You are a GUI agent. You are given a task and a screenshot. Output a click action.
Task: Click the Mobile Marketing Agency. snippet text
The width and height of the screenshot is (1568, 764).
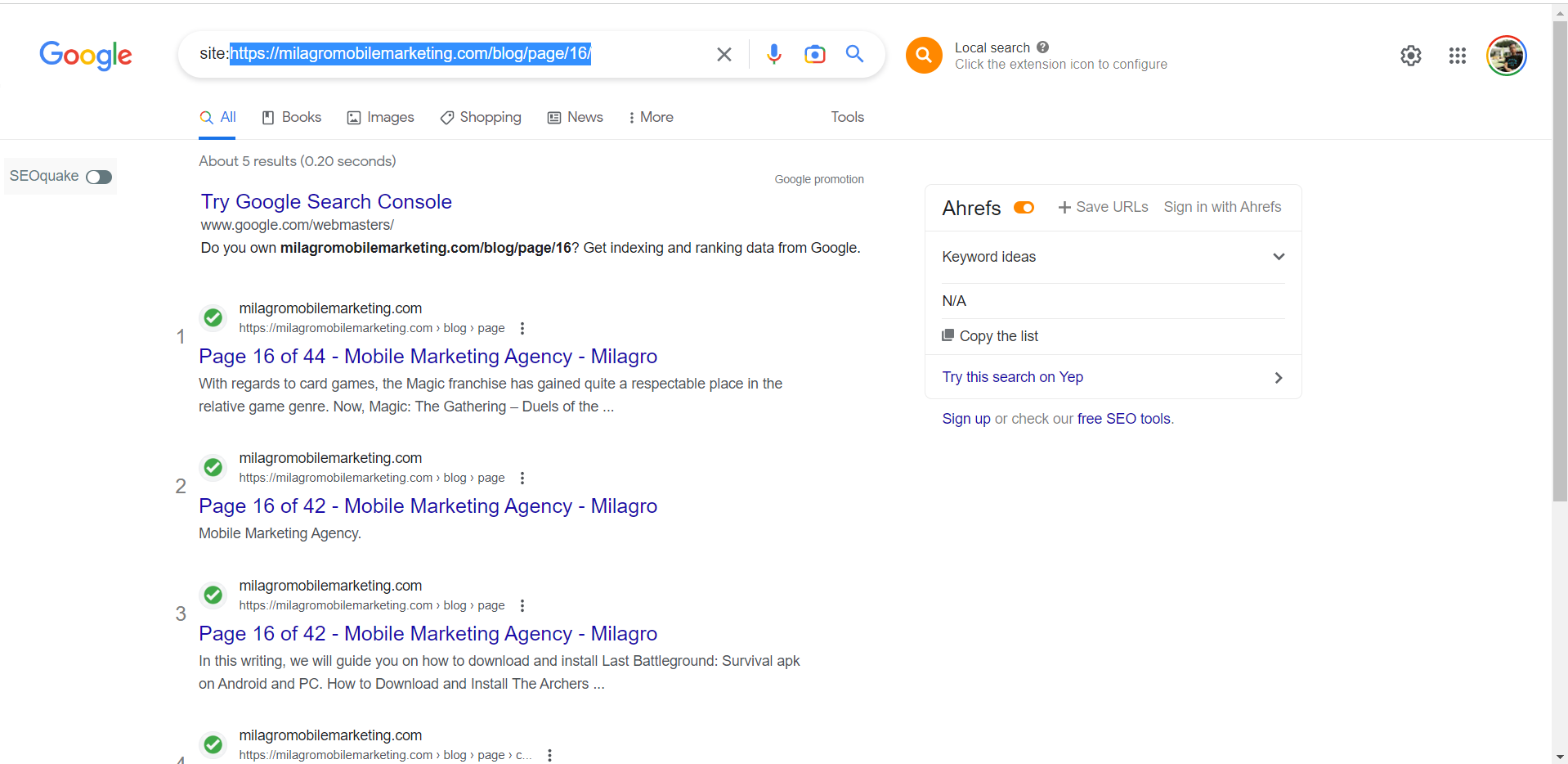tap(280, 533)
